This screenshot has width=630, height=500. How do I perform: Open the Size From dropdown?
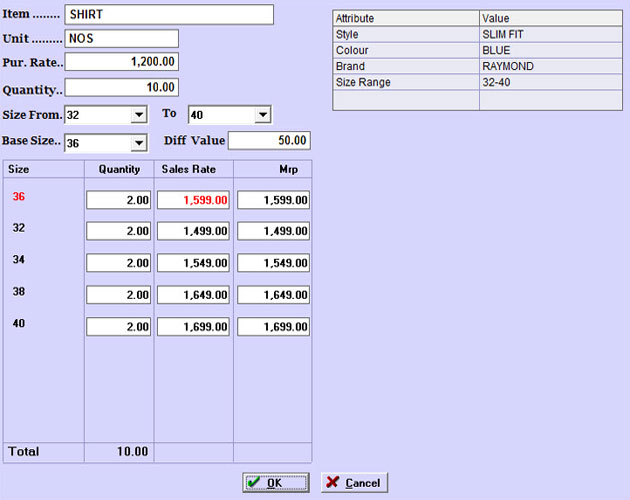[139, 116]
